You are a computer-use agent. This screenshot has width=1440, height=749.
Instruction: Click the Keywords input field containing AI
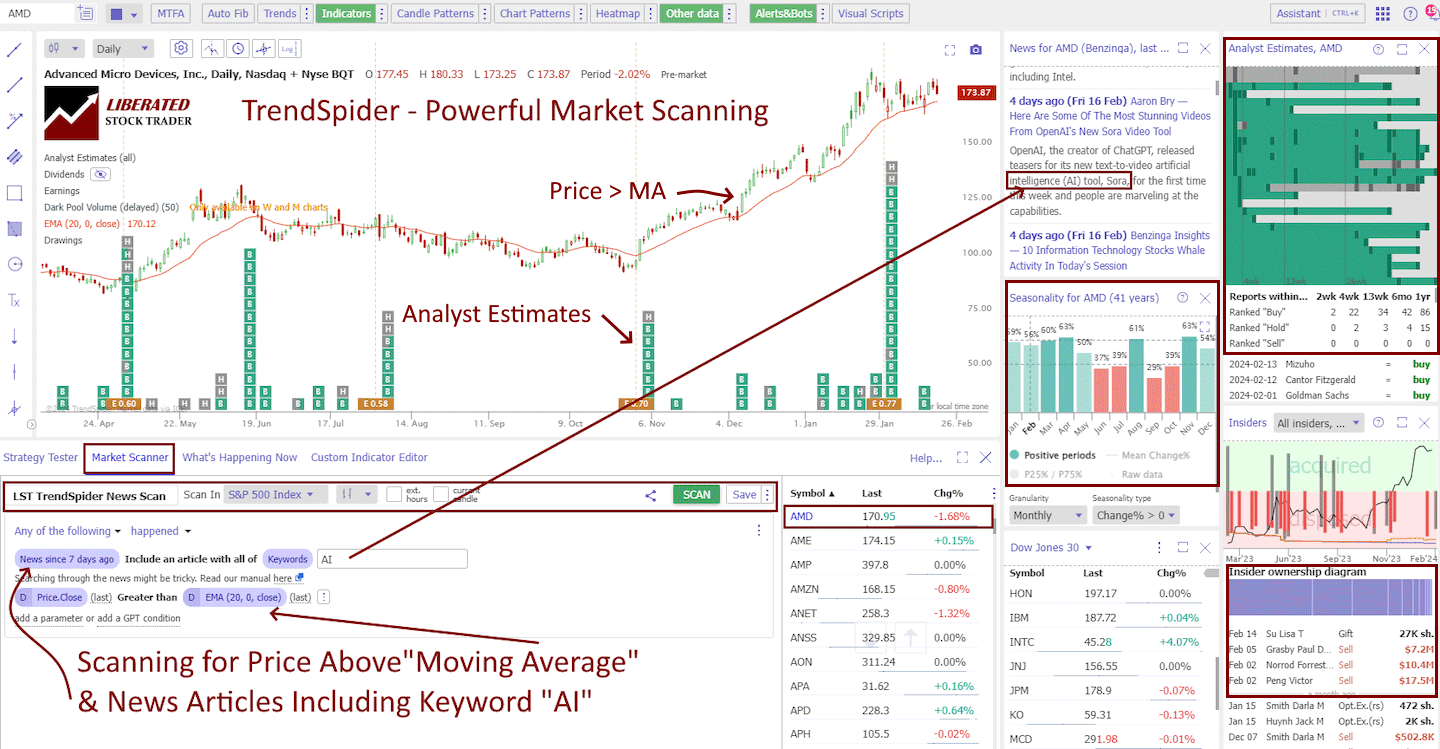tap(391, 559)
